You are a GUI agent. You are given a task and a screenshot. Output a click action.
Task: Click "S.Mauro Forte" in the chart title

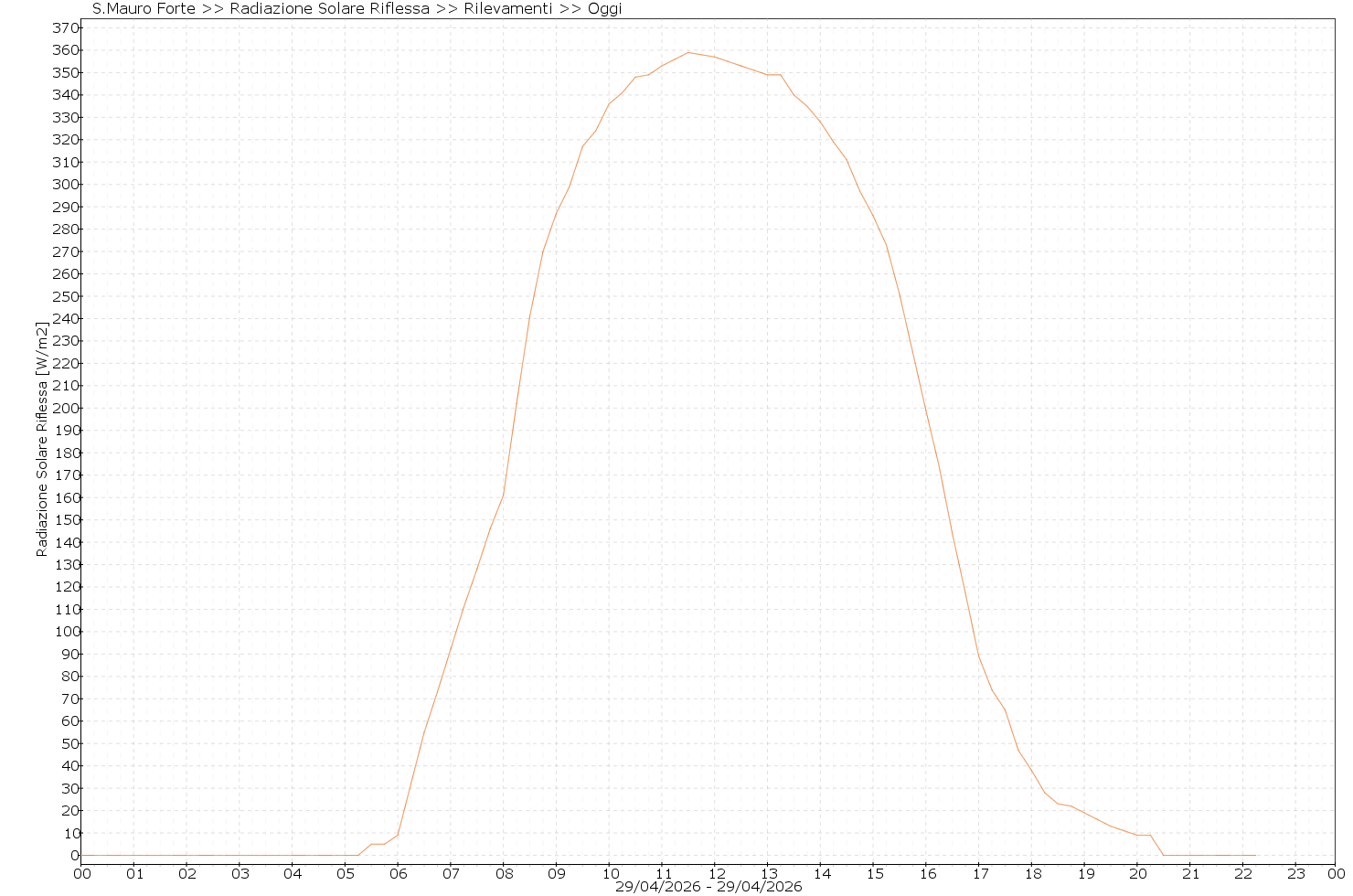[144, 9]
